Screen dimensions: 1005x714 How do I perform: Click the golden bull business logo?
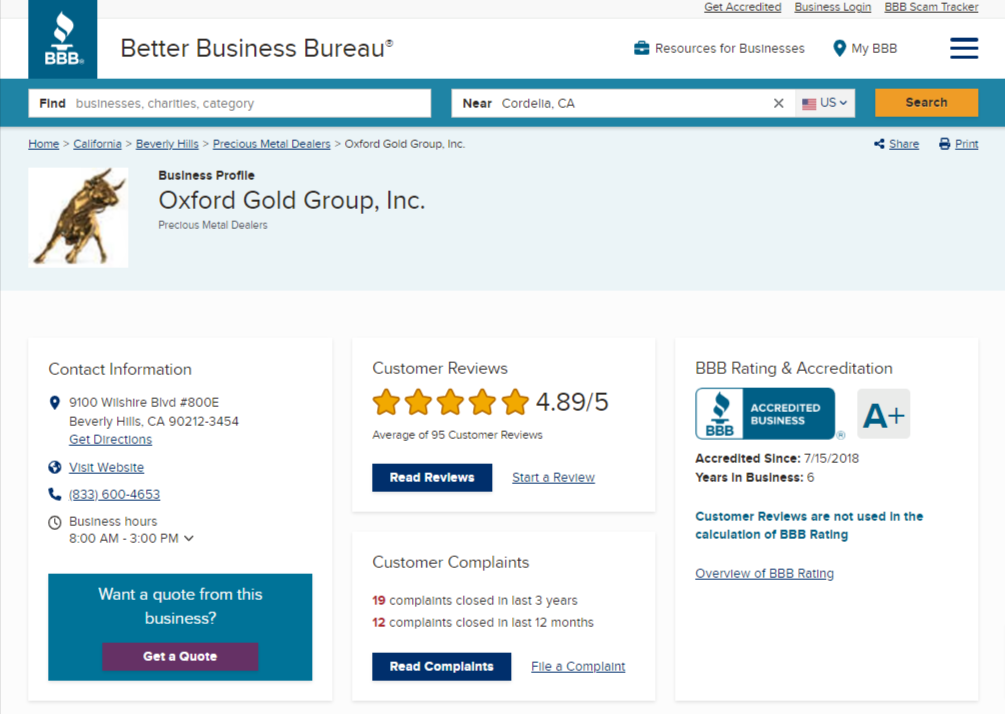[78, 217]
